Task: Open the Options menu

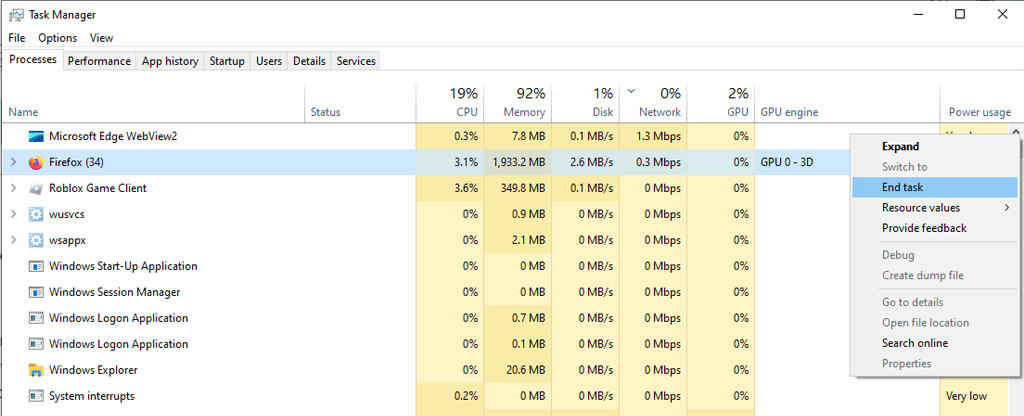Action: [57, 38]
